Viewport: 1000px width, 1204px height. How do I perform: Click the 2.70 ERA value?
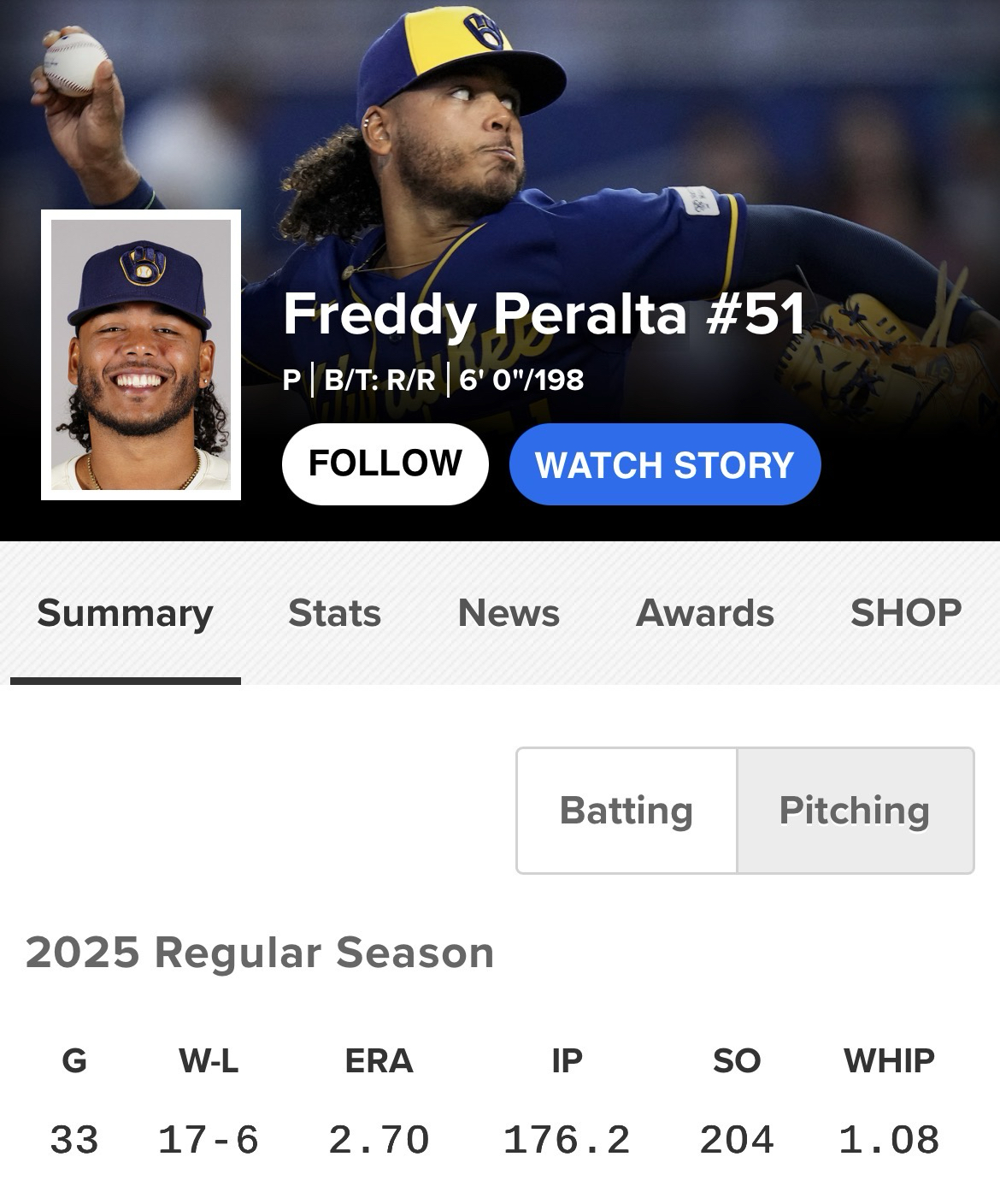[x=379, y=1140]
